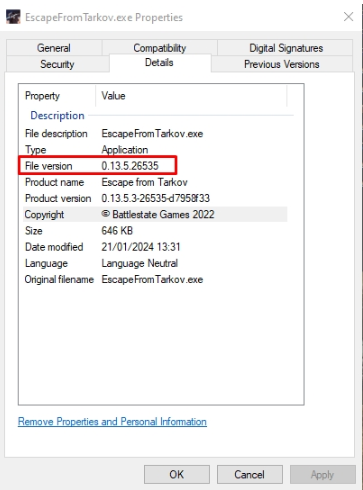Select the Original filename row
The height and width of the screenshot is (490, 363).
(x=155, y=279)
